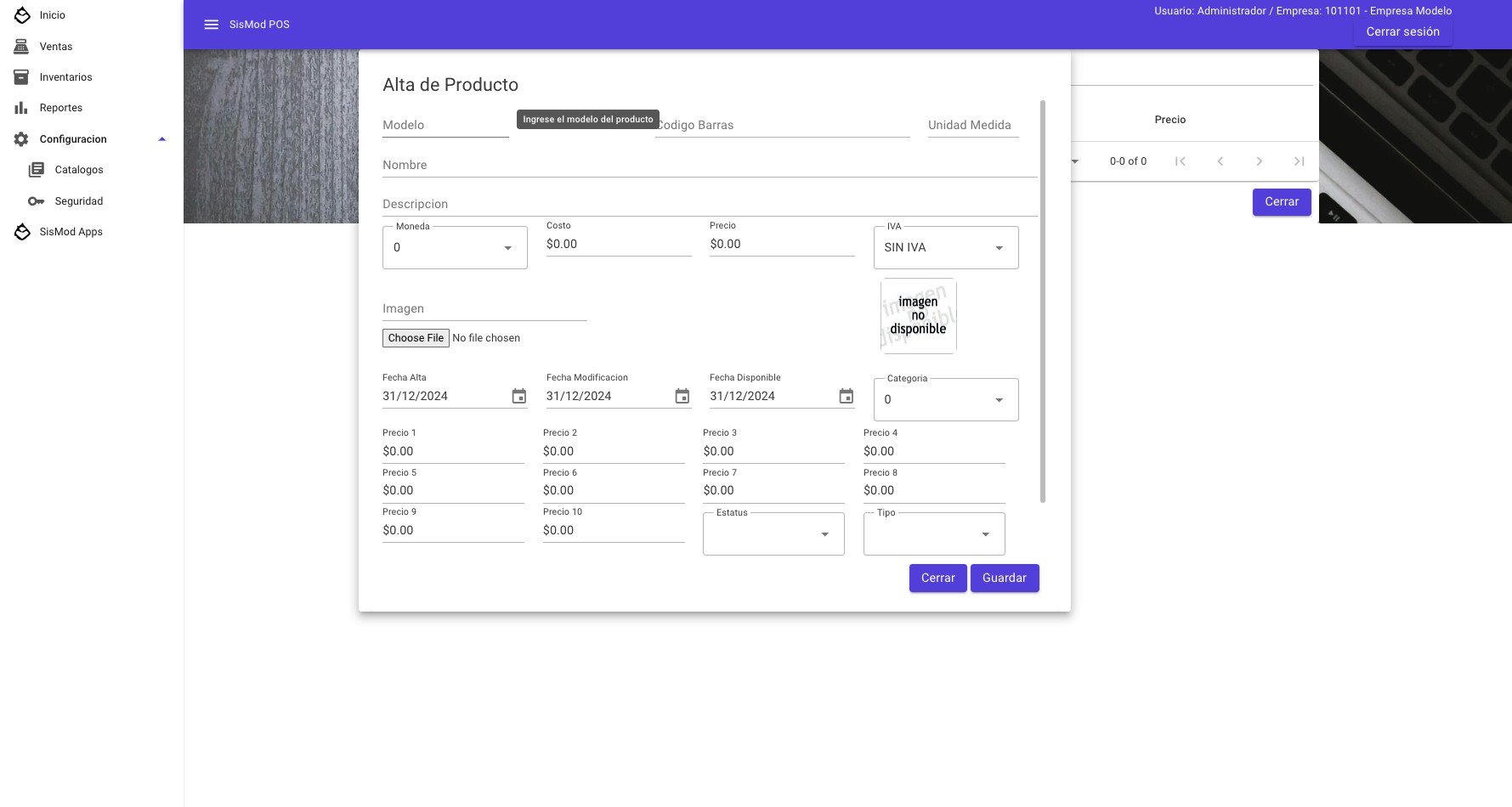
Task: Open Inventarios in the sidebar
Action: [65, 77]
